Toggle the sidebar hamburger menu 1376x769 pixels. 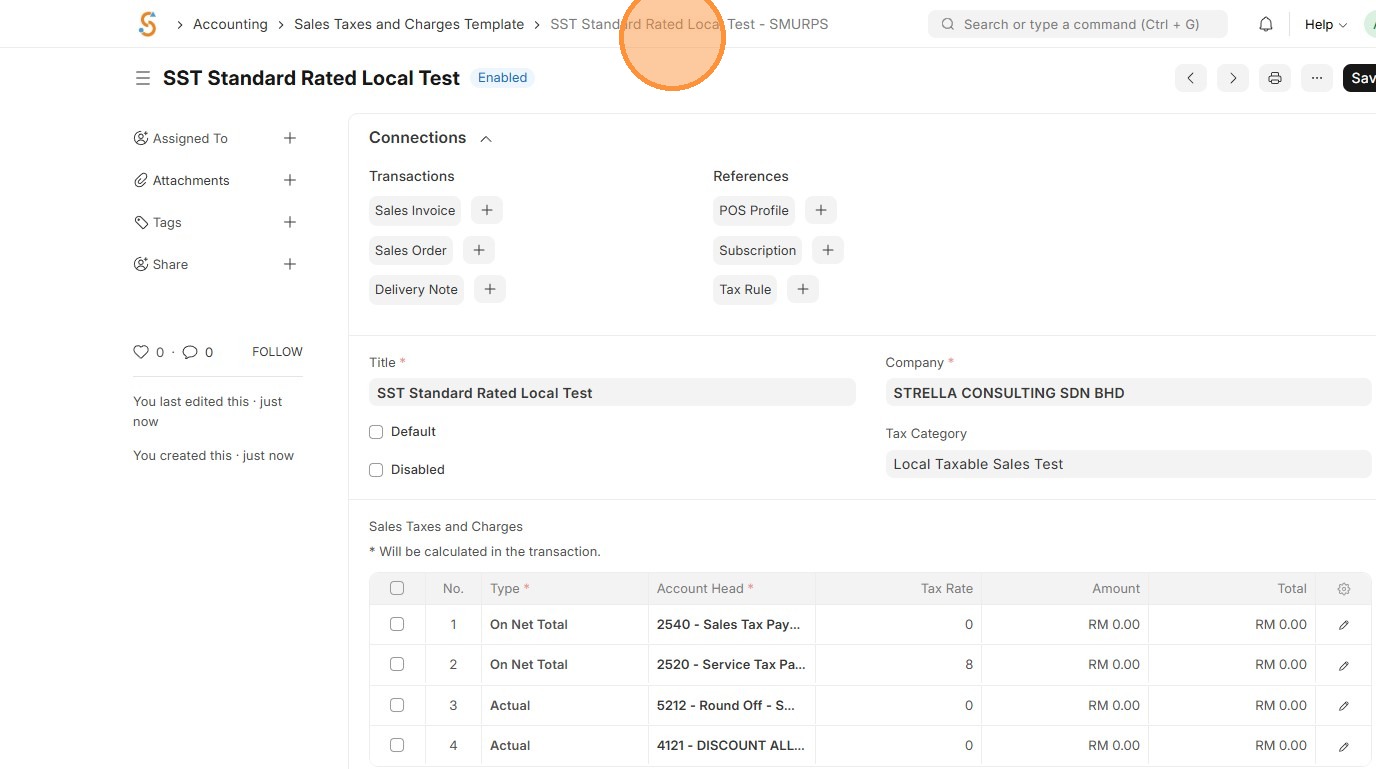pyautogui.click(x=143, y=78)
